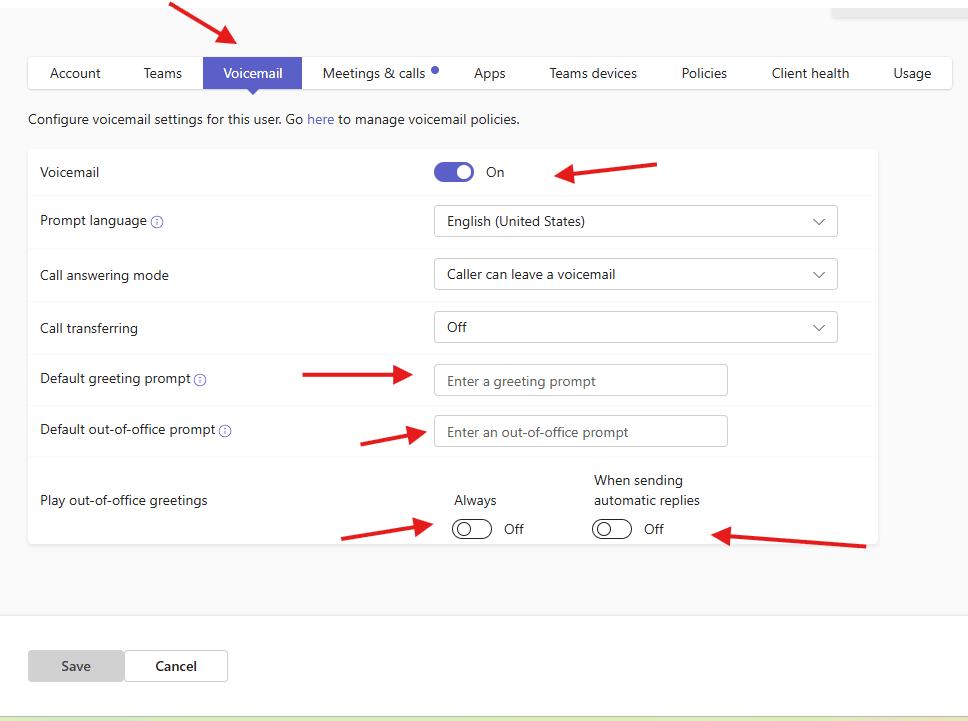Open the Teams devices tab
Screen dimensions: 968x721
pos(593,73)
